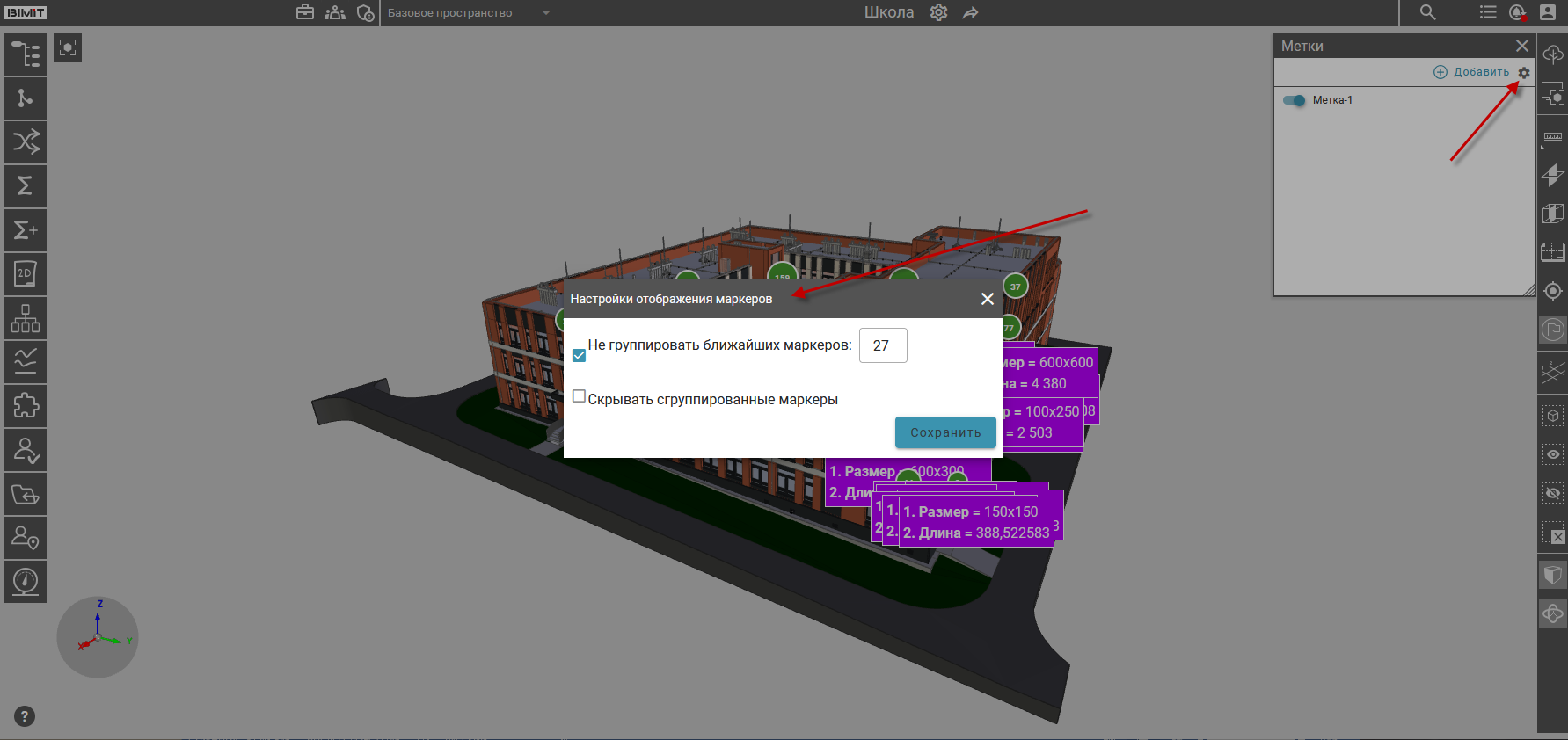Screen dimensions: 1568x740
Task: Close the marker display settings dialog
Action: tap(988, 299)
